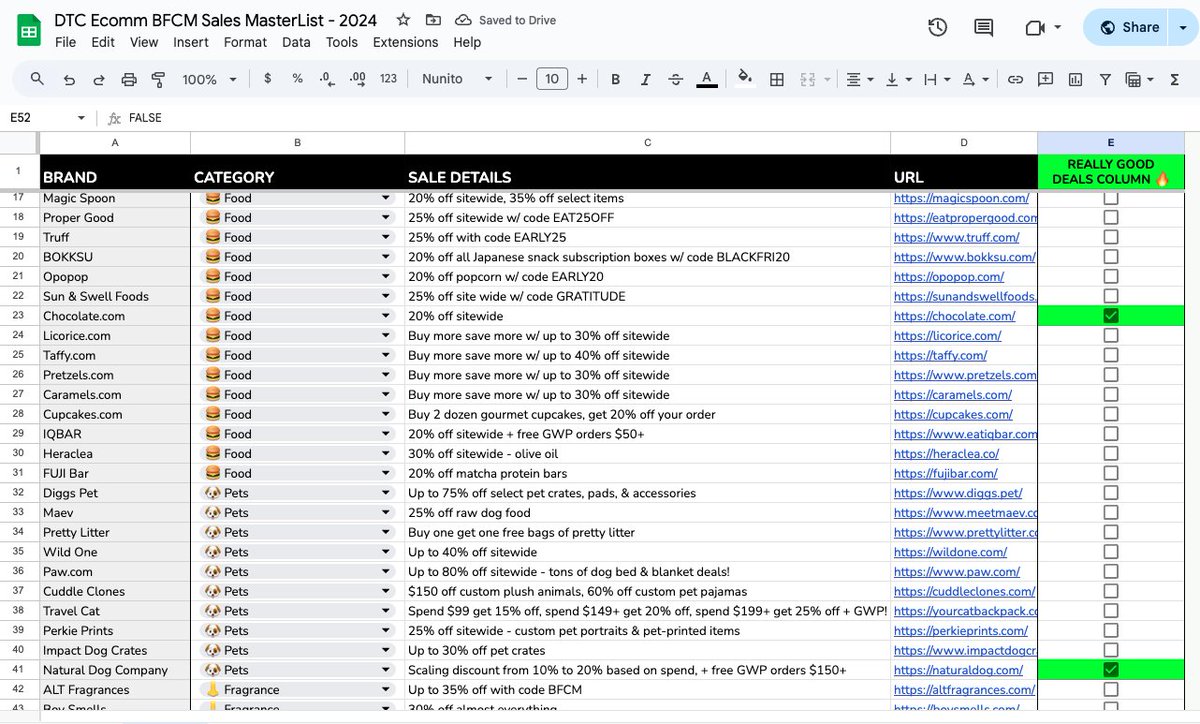Star the document title

[403, 20]
